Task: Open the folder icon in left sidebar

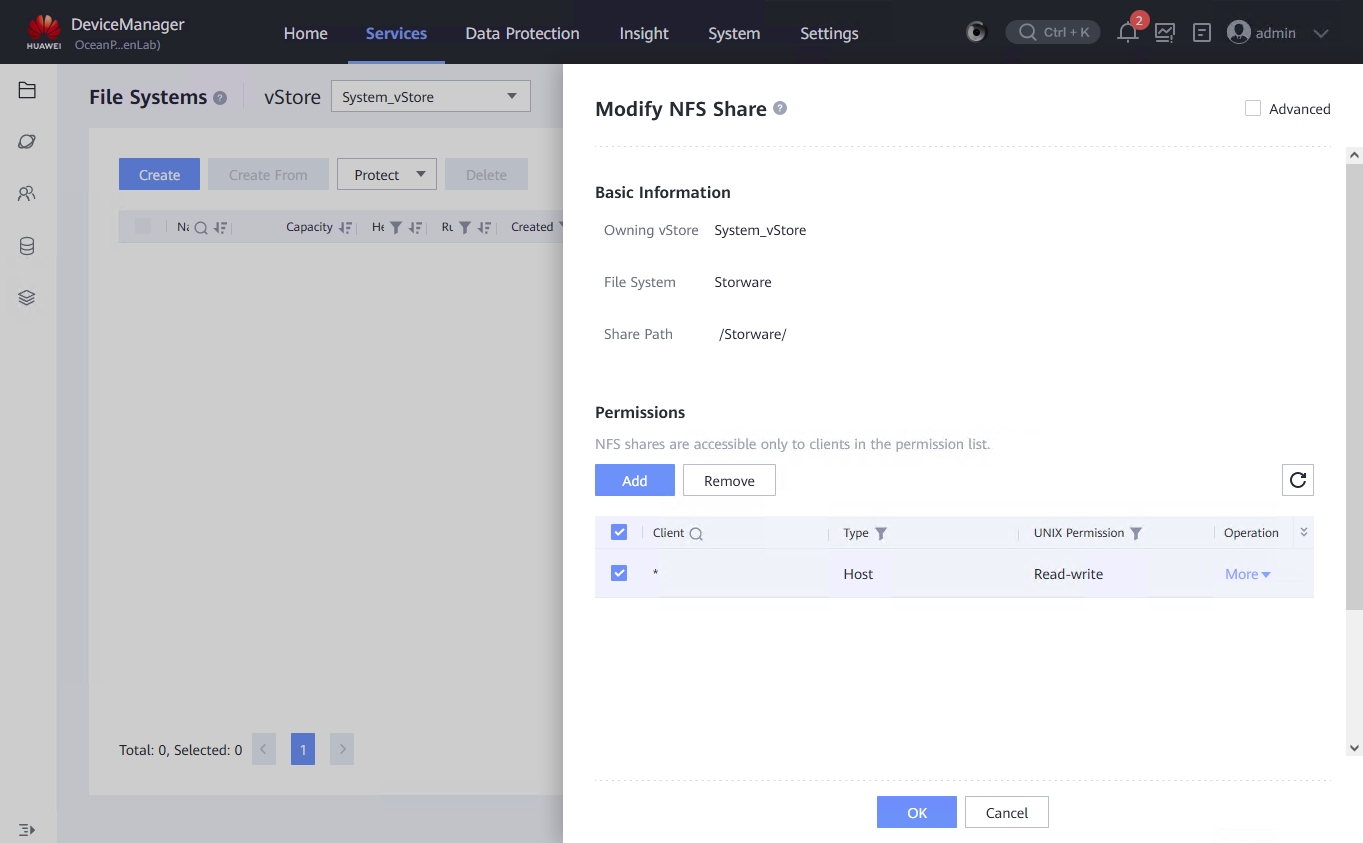Action: 27,90
